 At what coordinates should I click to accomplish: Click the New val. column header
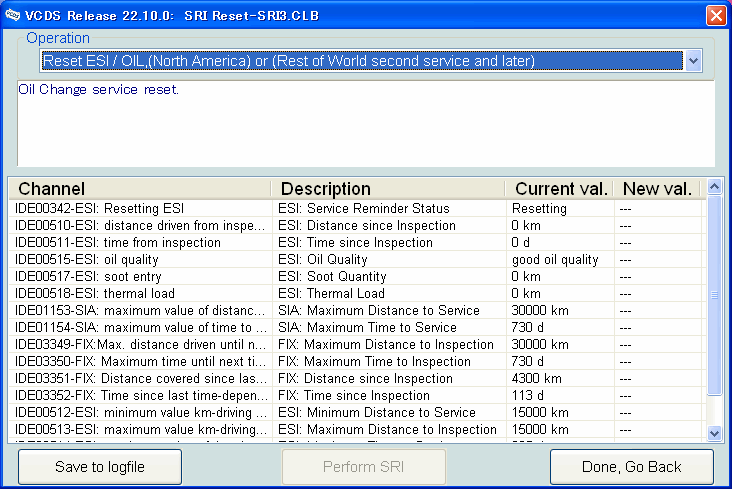pos(657,189)
